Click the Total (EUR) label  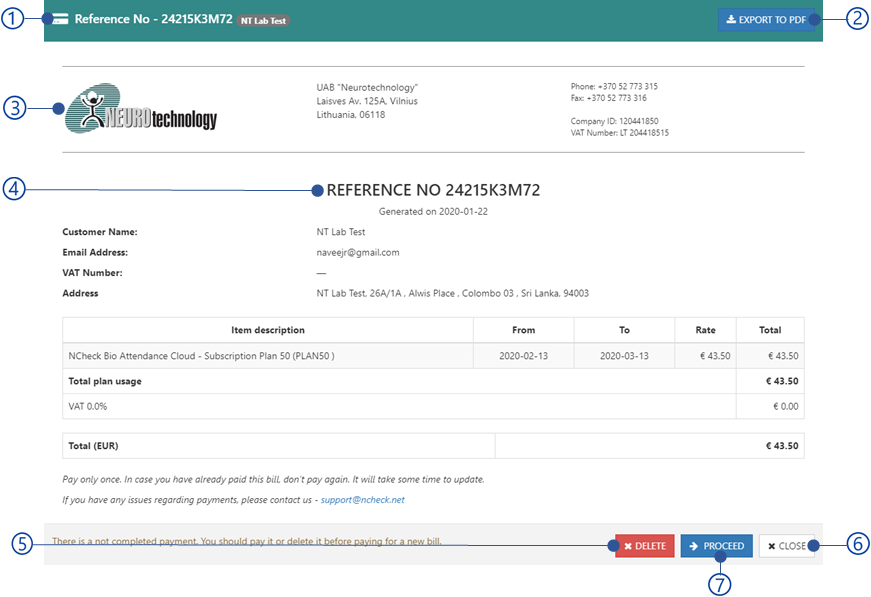pos(93,446)
